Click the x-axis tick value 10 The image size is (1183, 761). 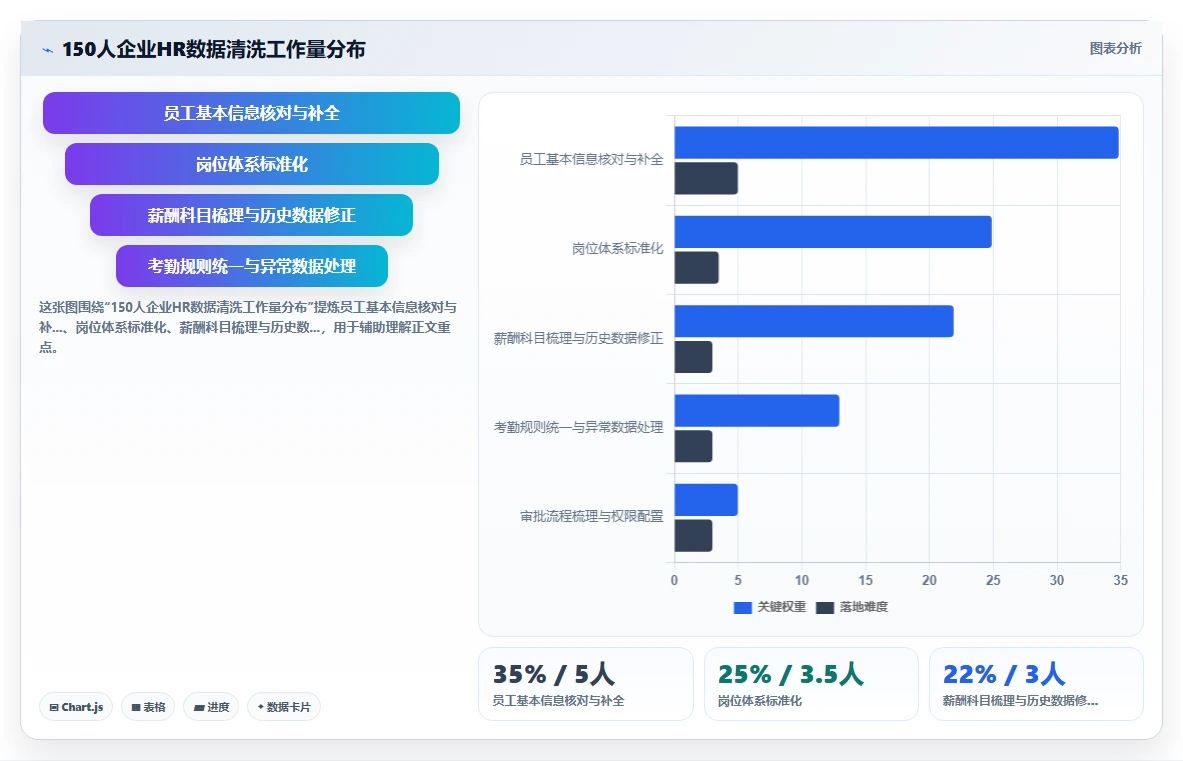coord(802,580)
